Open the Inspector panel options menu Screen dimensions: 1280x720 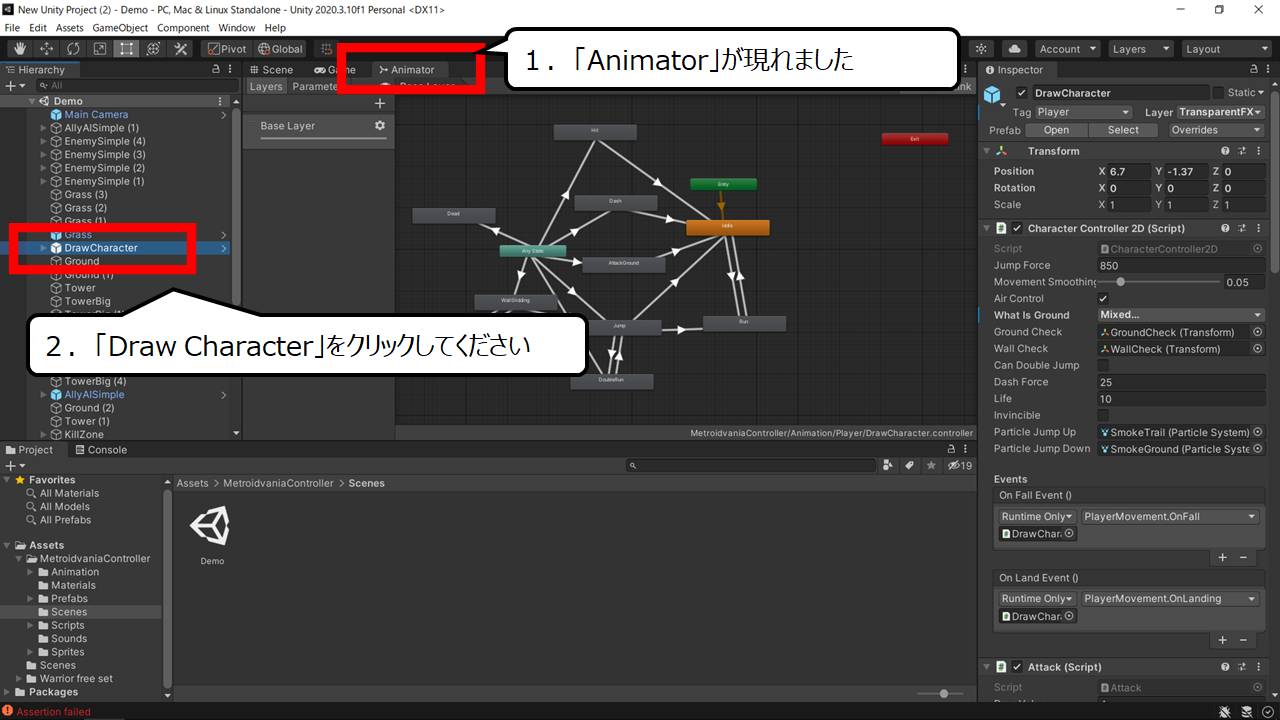click(1269, 70)
